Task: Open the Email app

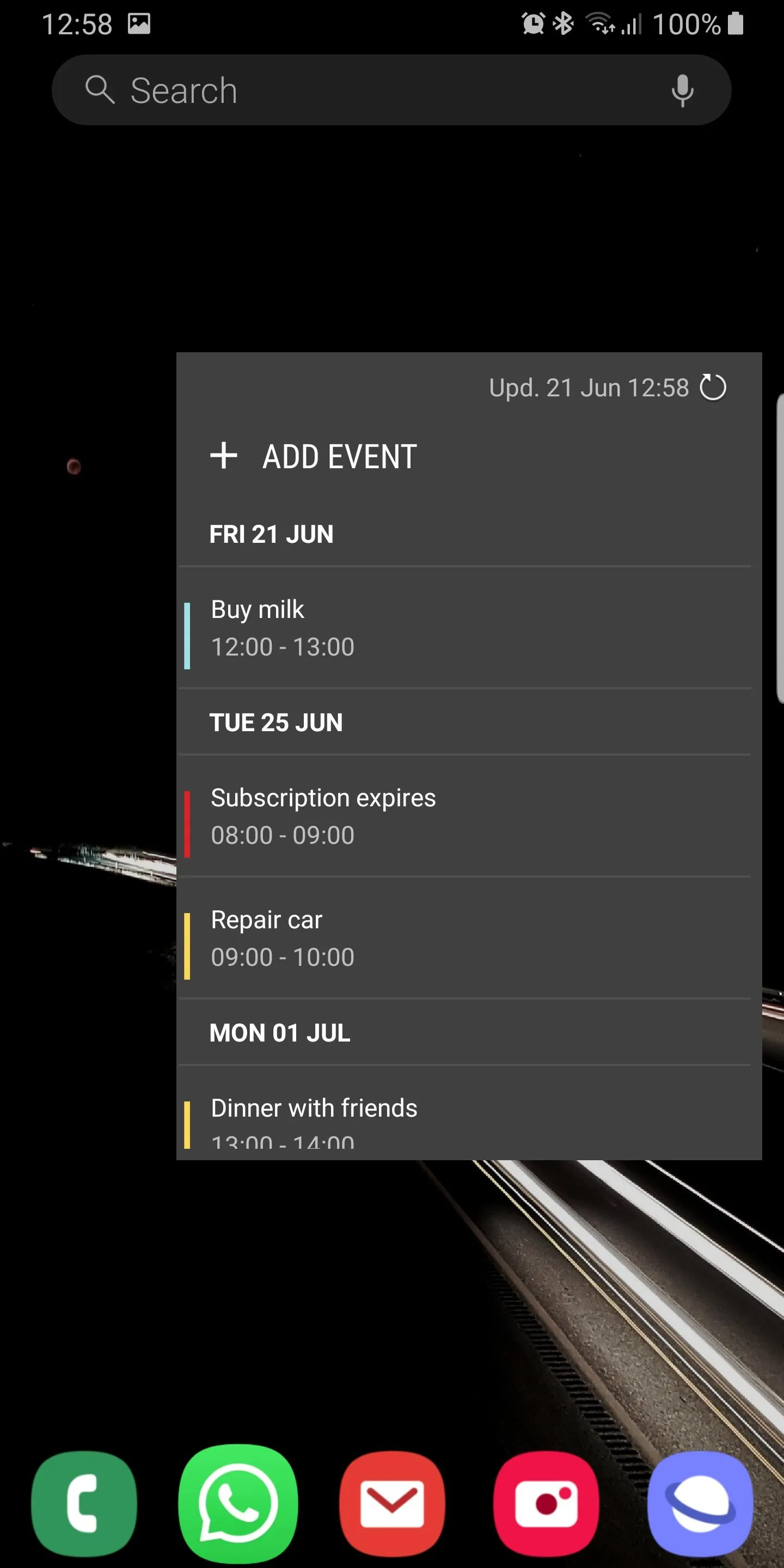Action: pyautogui.click(x=392, y=1503)
